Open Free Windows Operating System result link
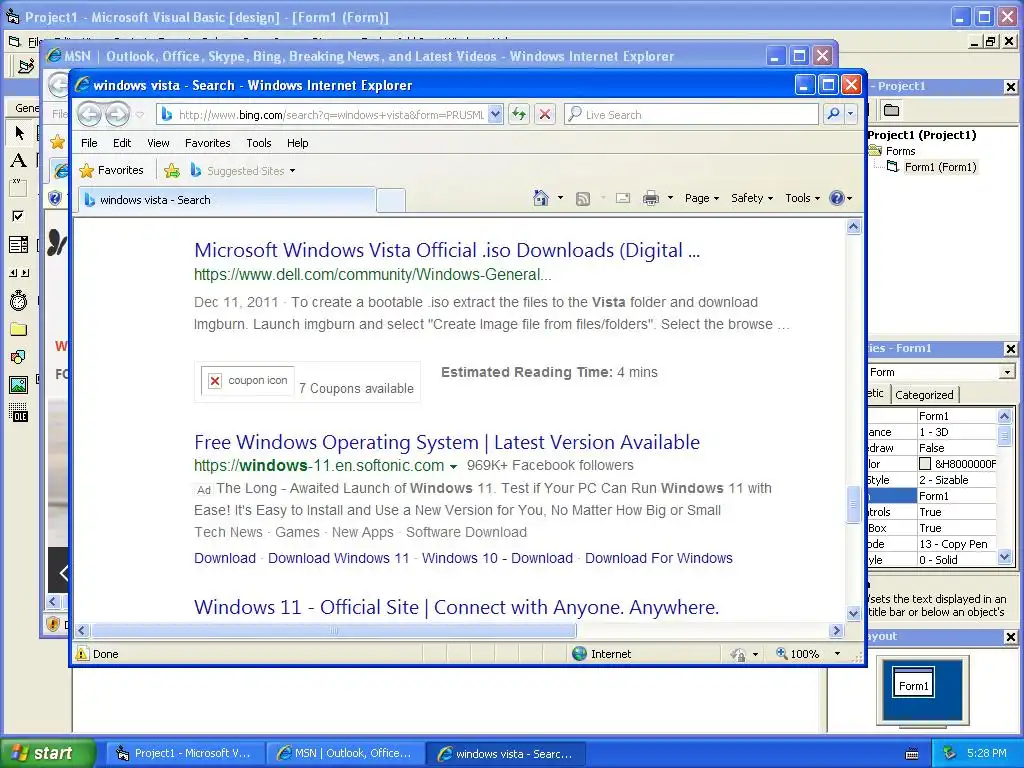Screen dimensions: 1024x768 447,442
